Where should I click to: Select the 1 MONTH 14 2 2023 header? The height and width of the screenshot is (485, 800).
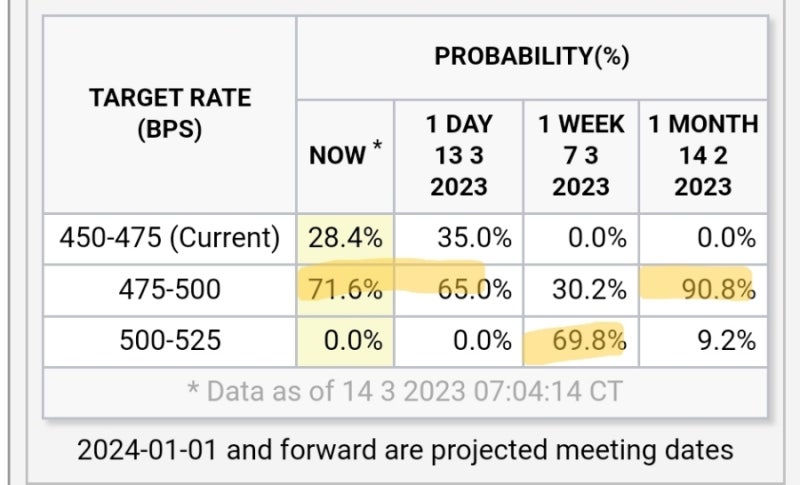point(703,155)
